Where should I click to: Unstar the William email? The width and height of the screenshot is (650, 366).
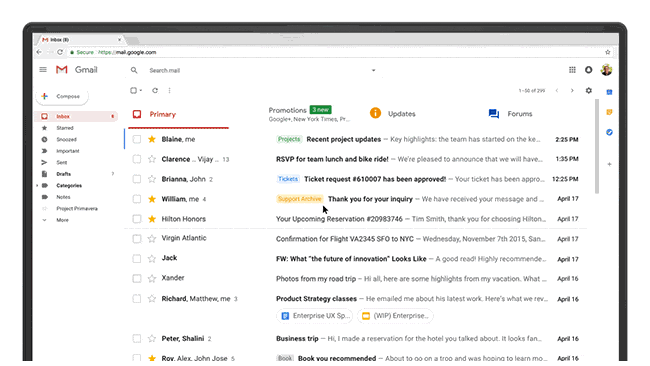(152, 199)
